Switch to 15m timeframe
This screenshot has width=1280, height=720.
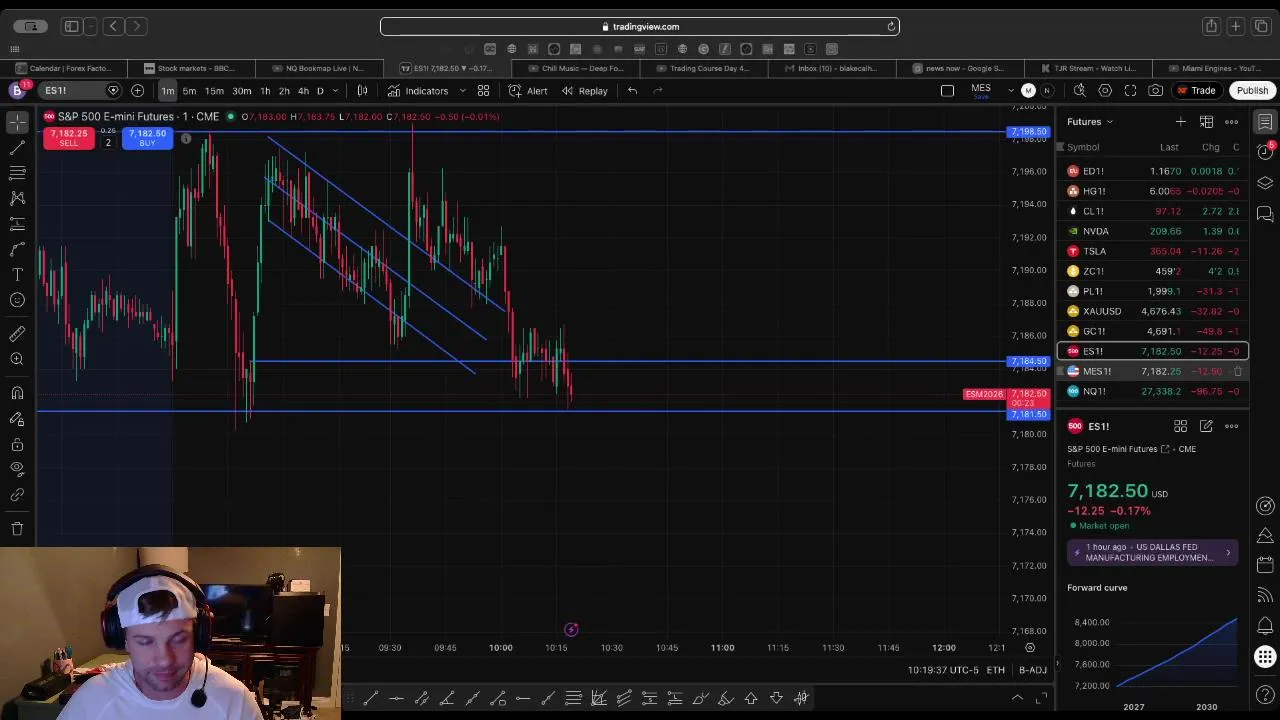(214, 91)
